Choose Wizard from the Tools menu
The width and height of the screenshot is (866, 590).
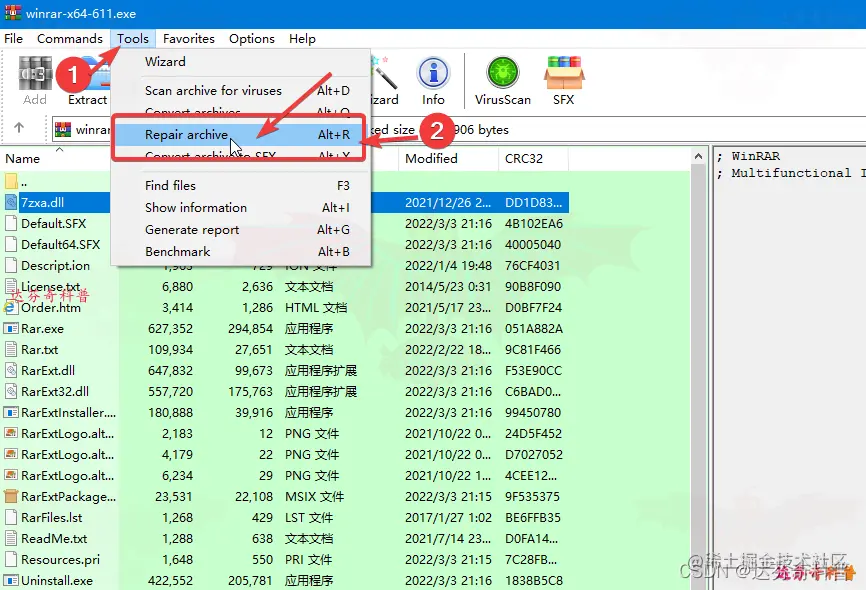(241, 62)
